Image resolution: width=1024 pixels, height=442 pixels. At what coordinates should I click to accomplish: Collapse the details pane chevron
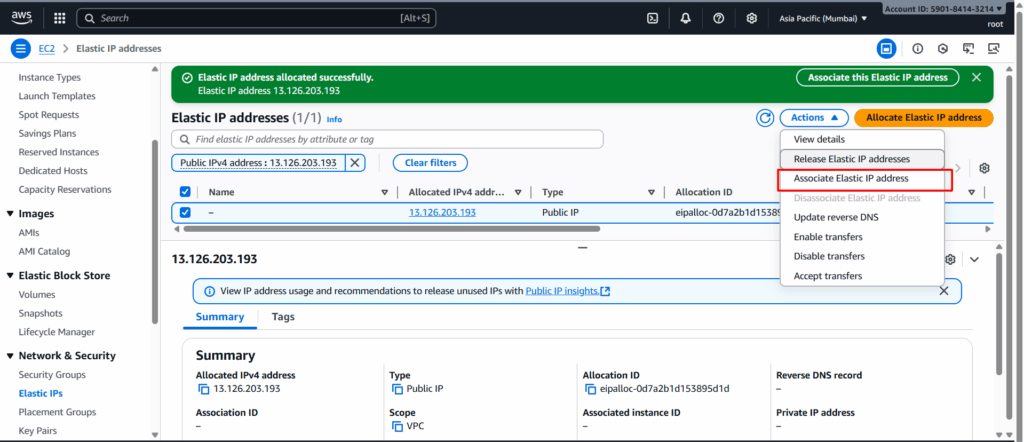pos(974,259)
